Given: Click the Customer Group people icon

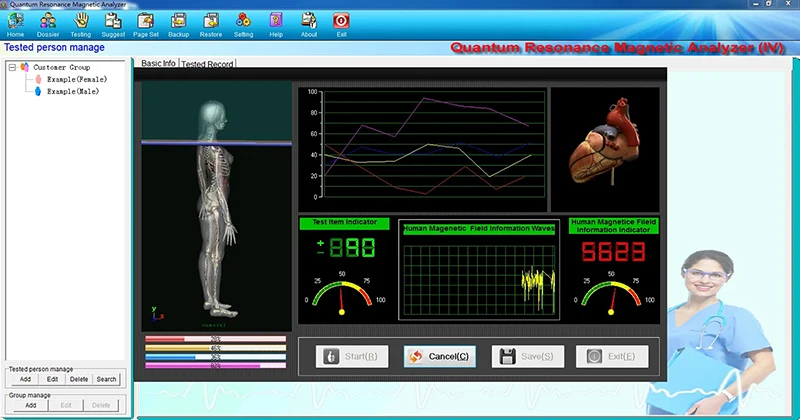Looking at the screenshot, I should pyautogui.click(x=24, y=67).
